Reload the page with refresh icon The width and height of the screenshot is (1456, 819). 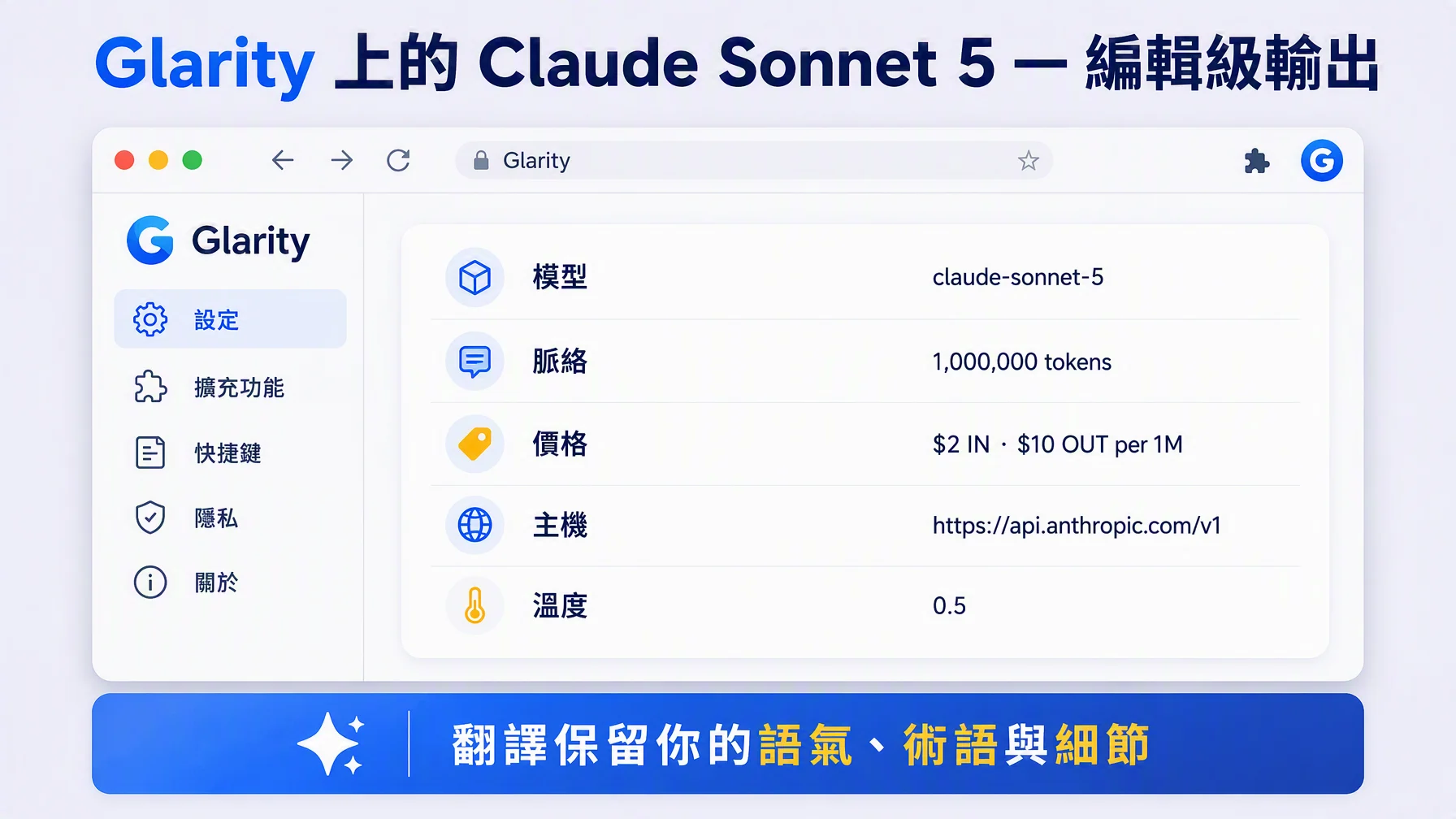point(398,160)
